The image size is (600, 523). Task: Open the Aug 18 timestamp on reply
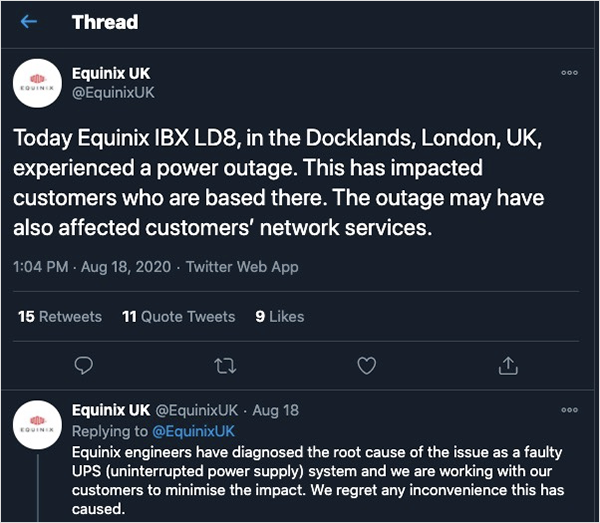(277, 411)
